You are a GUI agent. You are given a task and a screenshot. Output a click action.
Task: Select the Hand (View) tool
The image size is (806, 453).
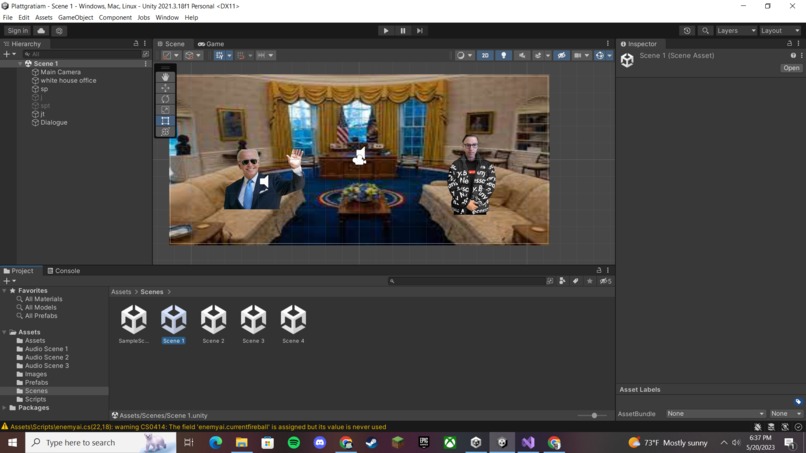point(165,77)
